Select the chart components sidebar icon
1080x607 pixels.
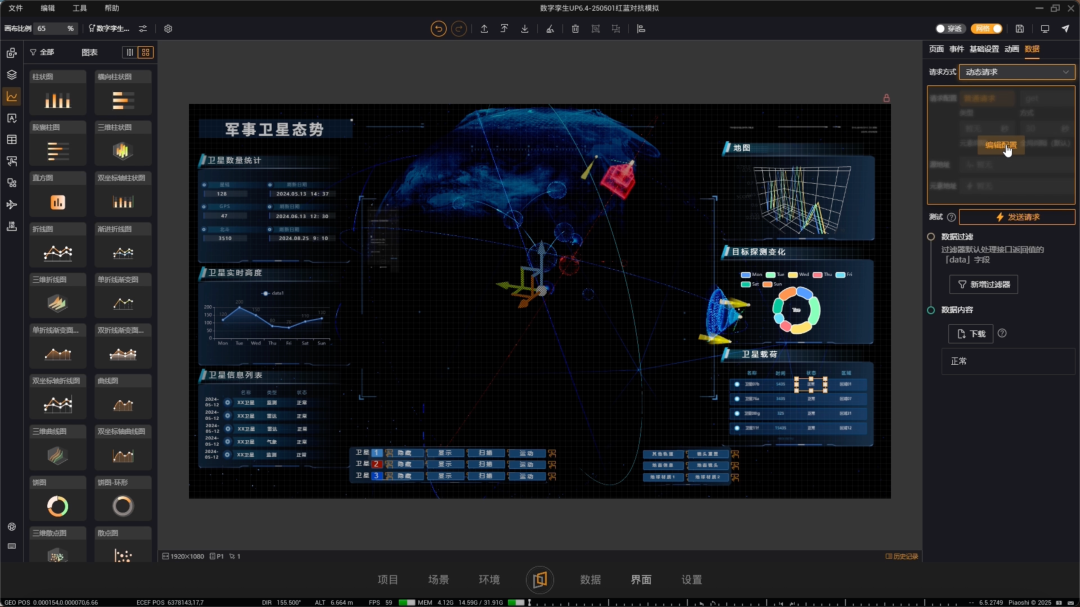12,96
